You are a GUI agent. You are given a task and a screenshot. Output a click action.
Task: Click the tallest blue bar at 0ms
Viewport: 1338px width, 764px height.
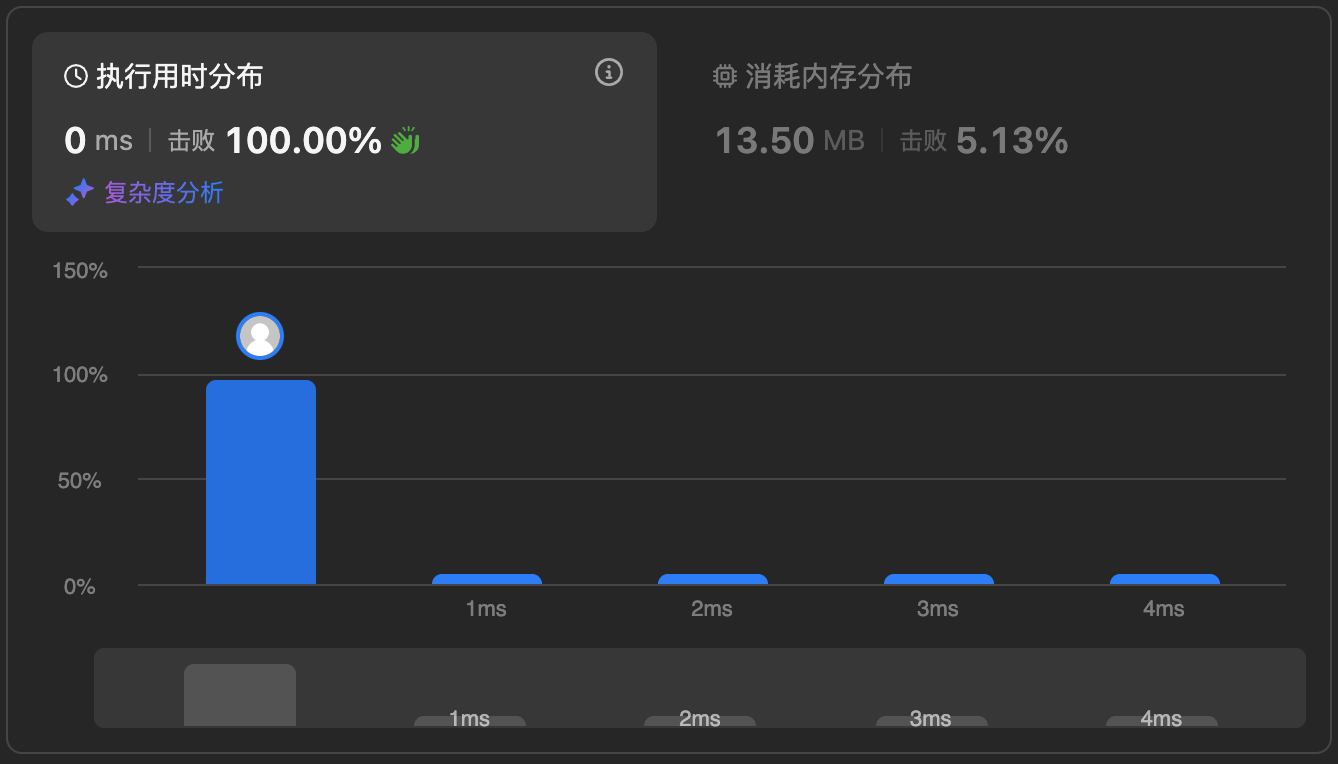(x=261, y=482)
